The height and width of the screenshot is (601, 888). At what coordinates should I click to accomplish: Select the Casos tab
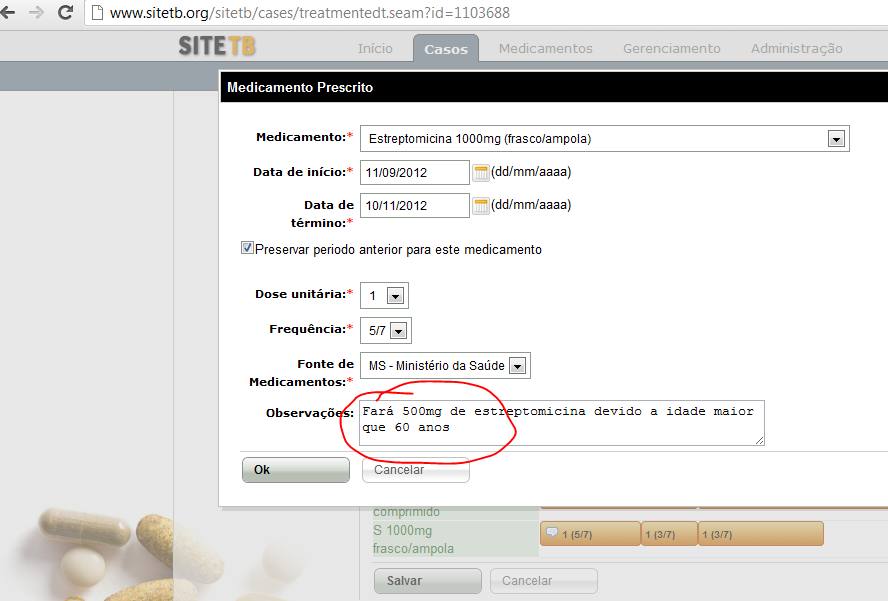[x=446, y=49]
